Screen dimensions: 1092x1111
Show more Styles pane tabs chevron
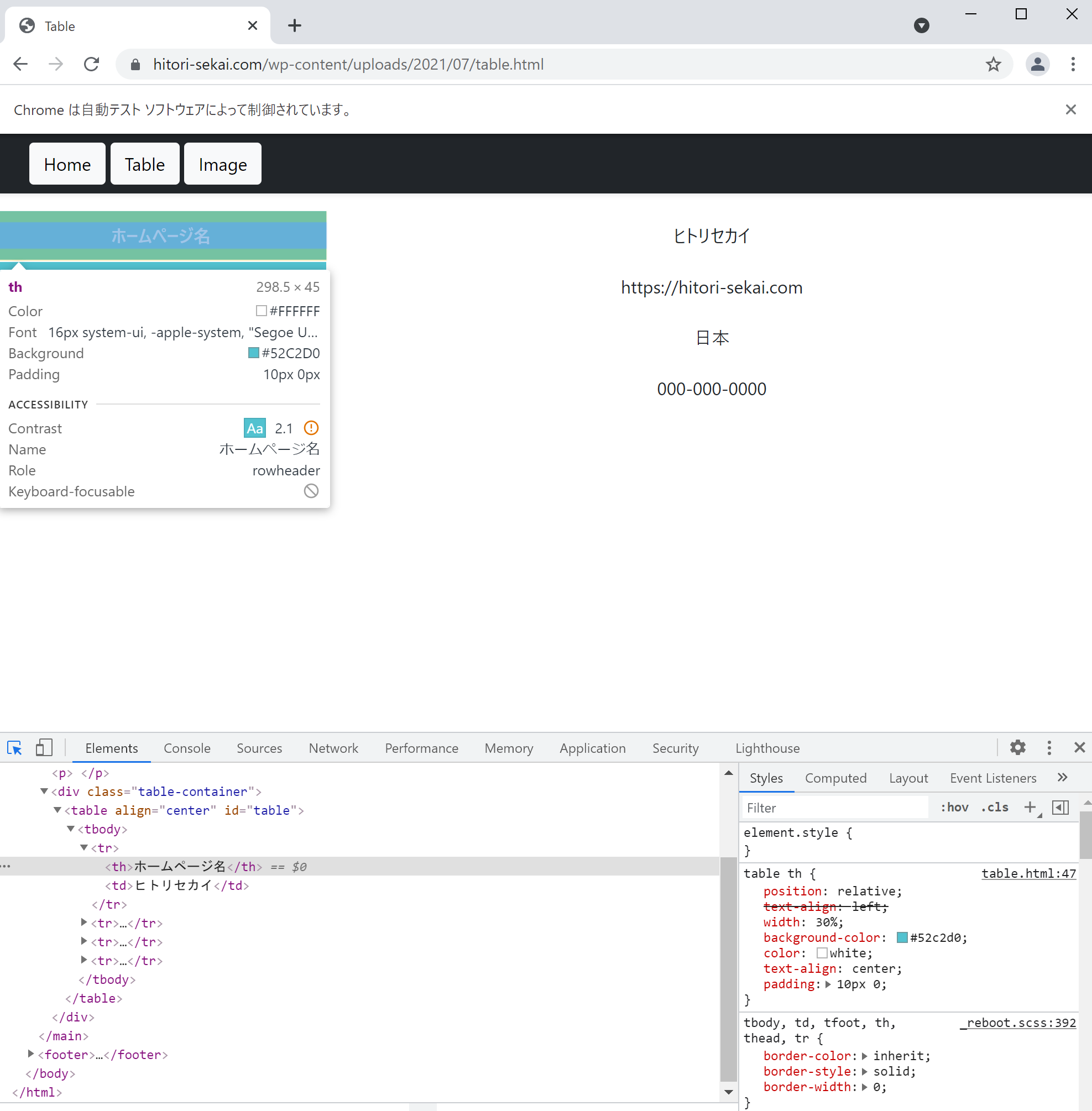click(x=1062, y=778)
